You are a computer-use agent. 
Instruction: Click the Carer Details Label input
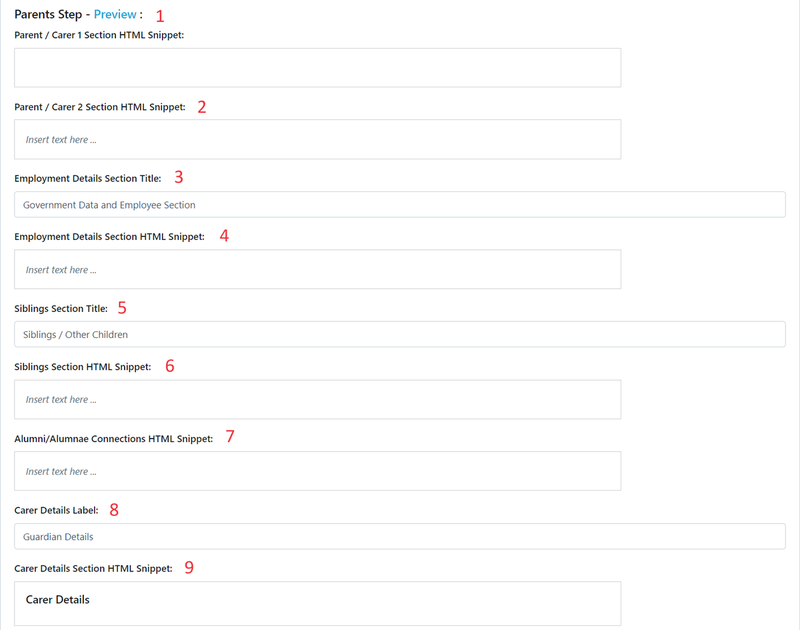point(399,536)
